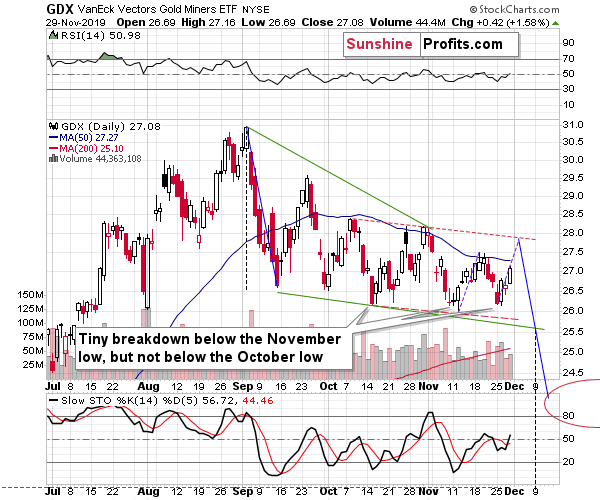Click the NYSE exchange label
The width and height of the screenshot is (600, 500).
pos(256,10)
